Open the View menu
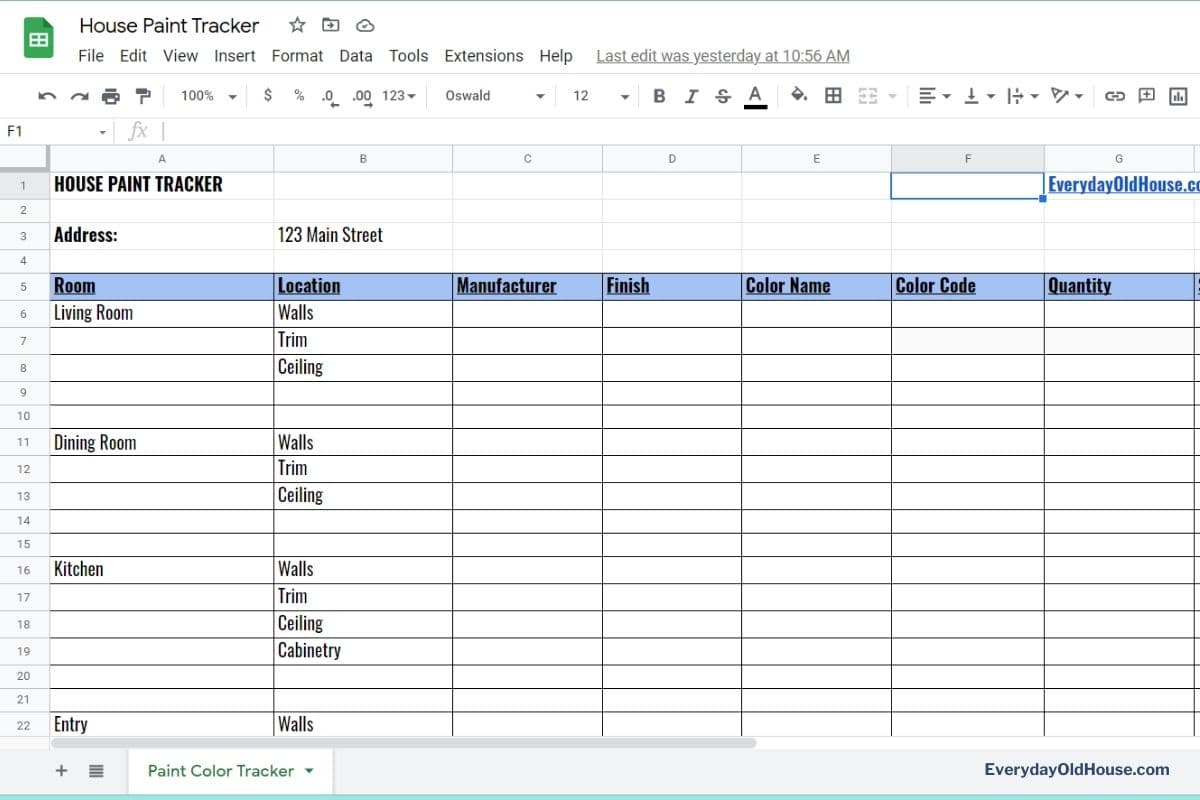Screen dimensions: 1200x800 pyautogui.click(x=180, y=56)
